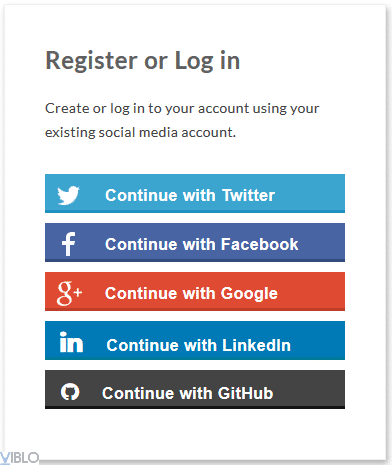392x465 pixels.
Task: Click the existing social media account line
Action: (140, 132)
